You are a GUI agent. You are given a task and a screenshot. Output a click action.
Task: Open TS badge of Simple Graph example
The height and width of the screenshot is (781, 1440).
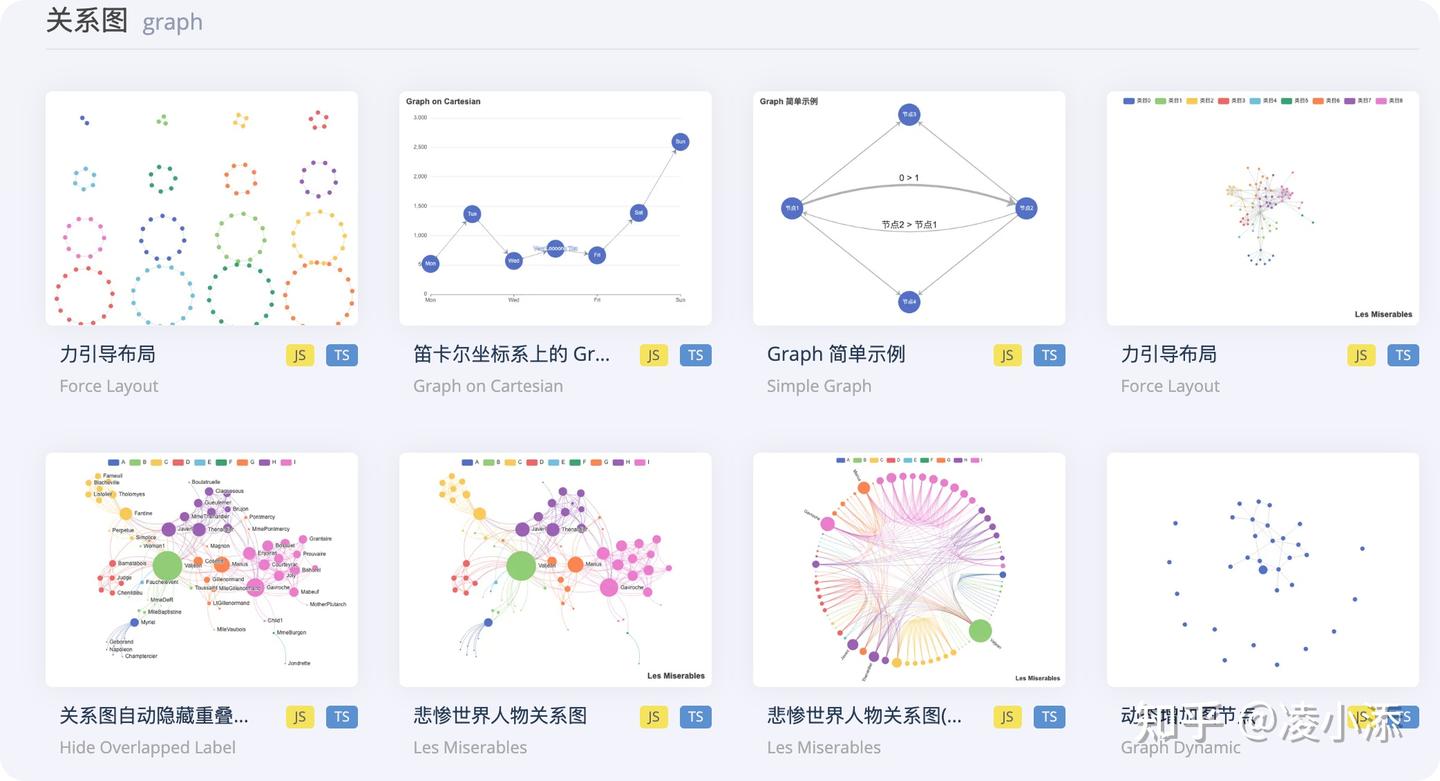(1050, 355)
